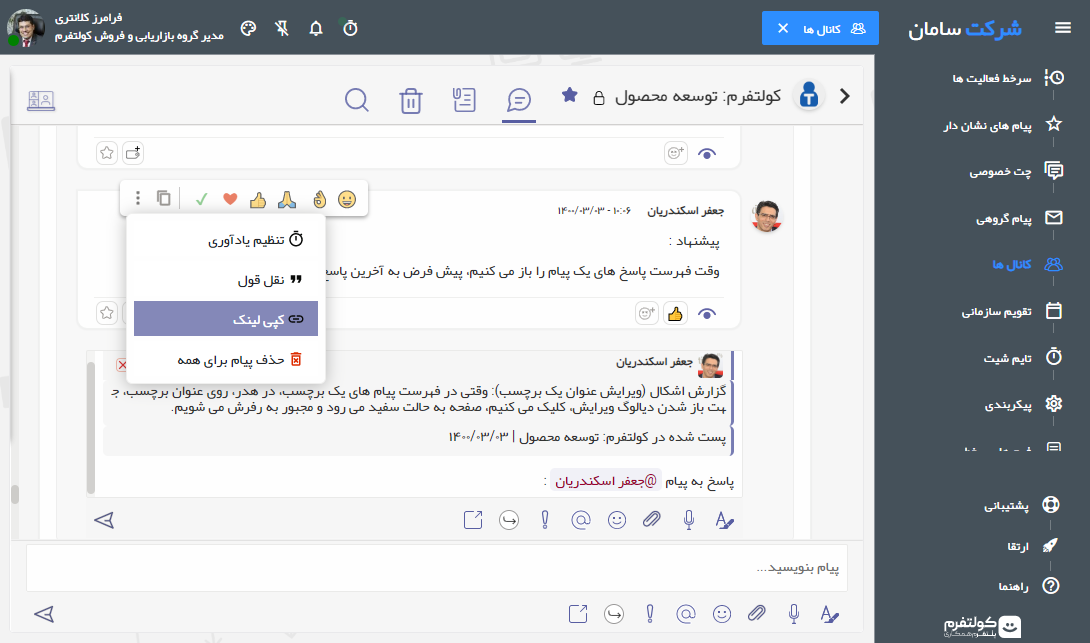Open تایم شیت in sidebar
Screen dimensions: 1090x643
[1023, 358]
